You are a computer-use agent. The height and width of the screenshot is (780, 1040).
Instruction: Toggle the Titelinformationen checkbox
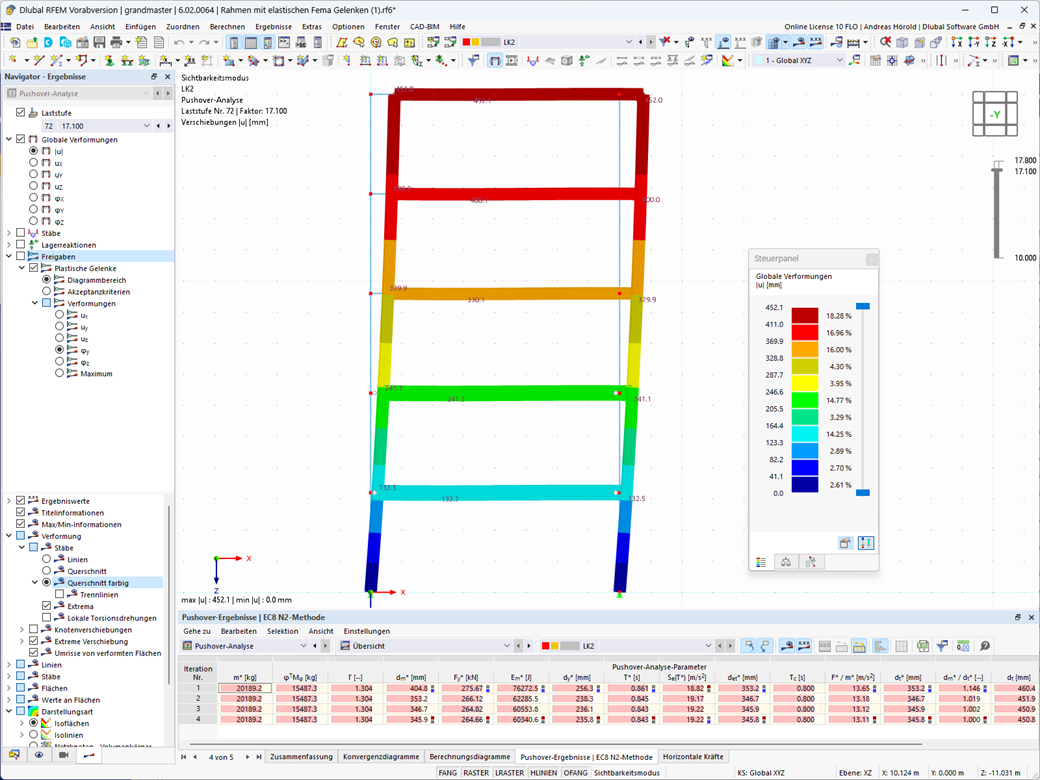(21, 513)
